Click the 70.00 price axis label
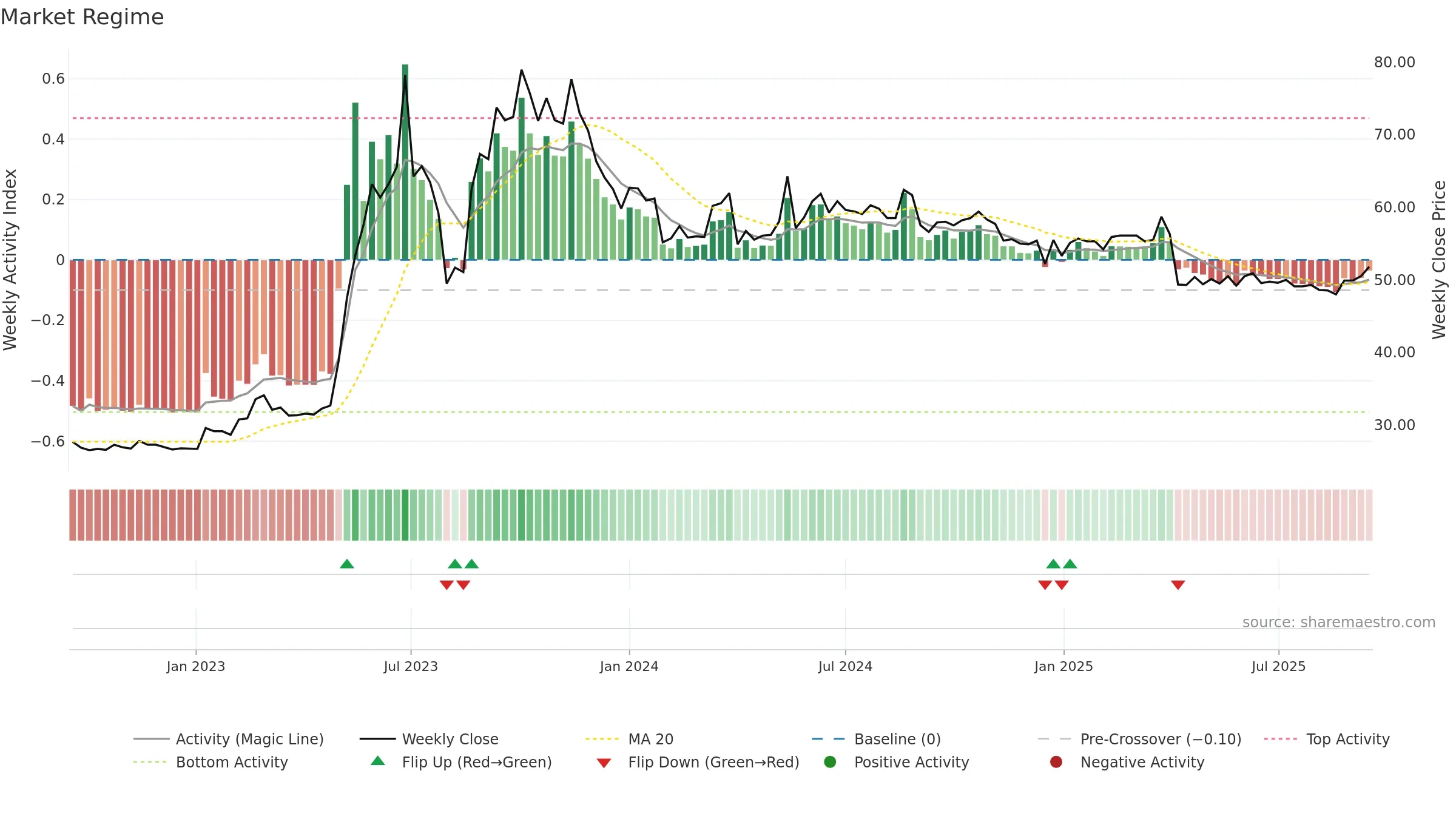1456x819 pixels. point(1395,135)
